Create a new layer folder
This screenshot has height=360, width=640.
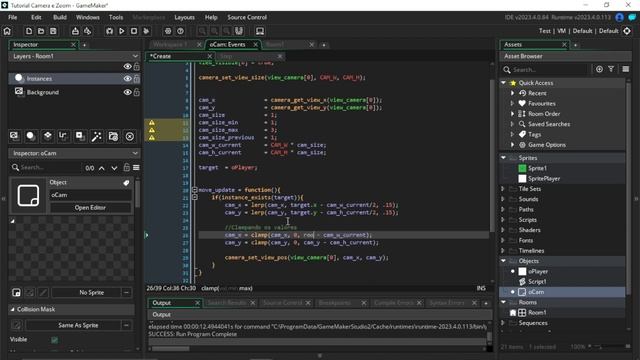(x=113, y=136)
